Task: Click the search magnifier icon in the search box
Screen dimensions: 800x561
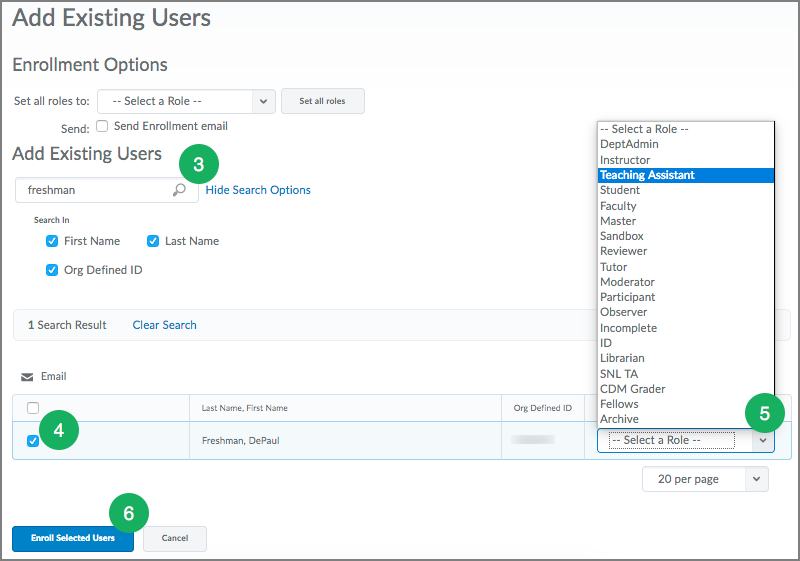Action: coord(179,190)
